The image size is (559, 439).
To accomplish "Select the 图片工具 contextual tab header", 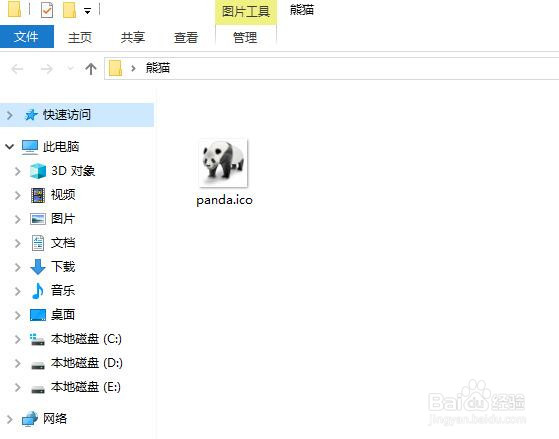I will click(246, 11).
